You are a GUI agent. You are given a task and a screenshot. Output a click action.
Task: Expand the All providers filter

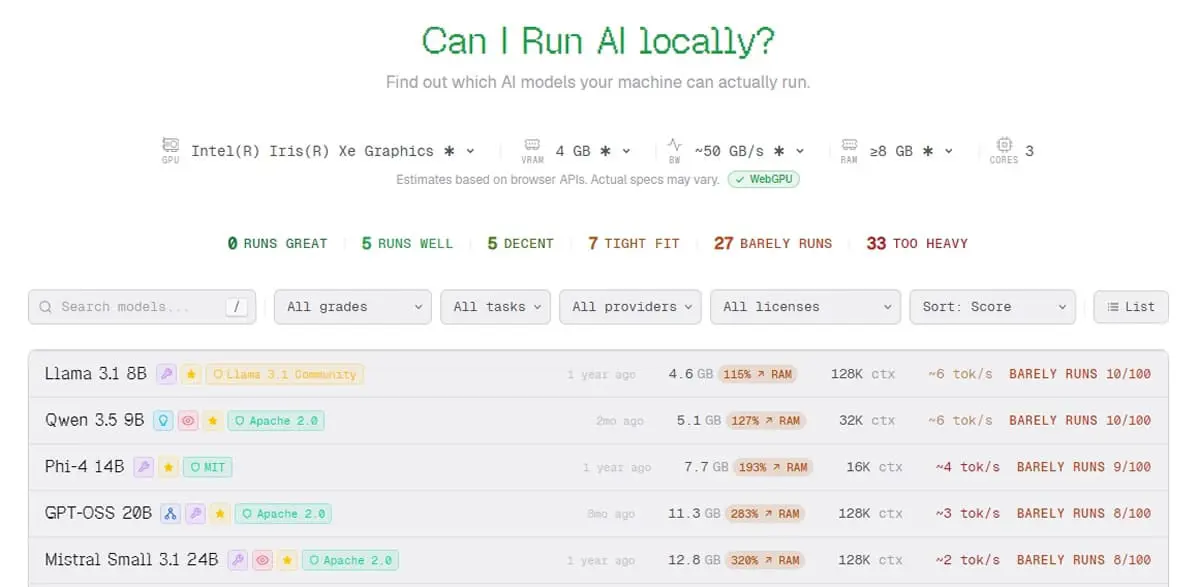[630, 307]
